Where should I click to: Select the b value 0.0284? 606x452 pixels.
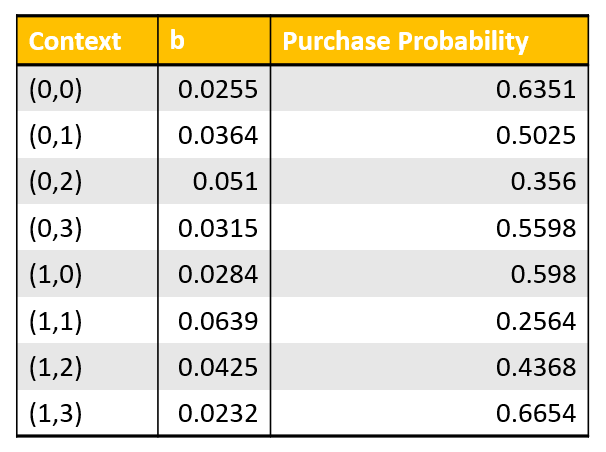tap(218, 274)
